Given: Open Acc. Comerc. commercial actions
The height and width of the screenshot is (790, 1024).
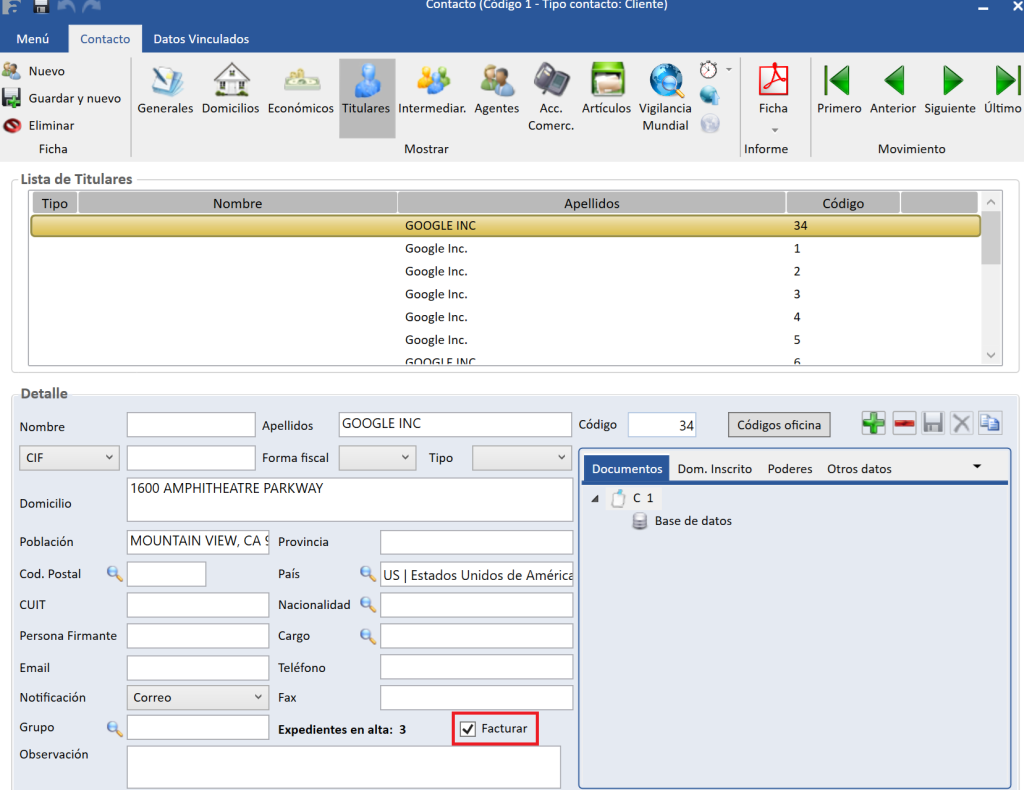Looking at the screenshot, I should (551, 98).
